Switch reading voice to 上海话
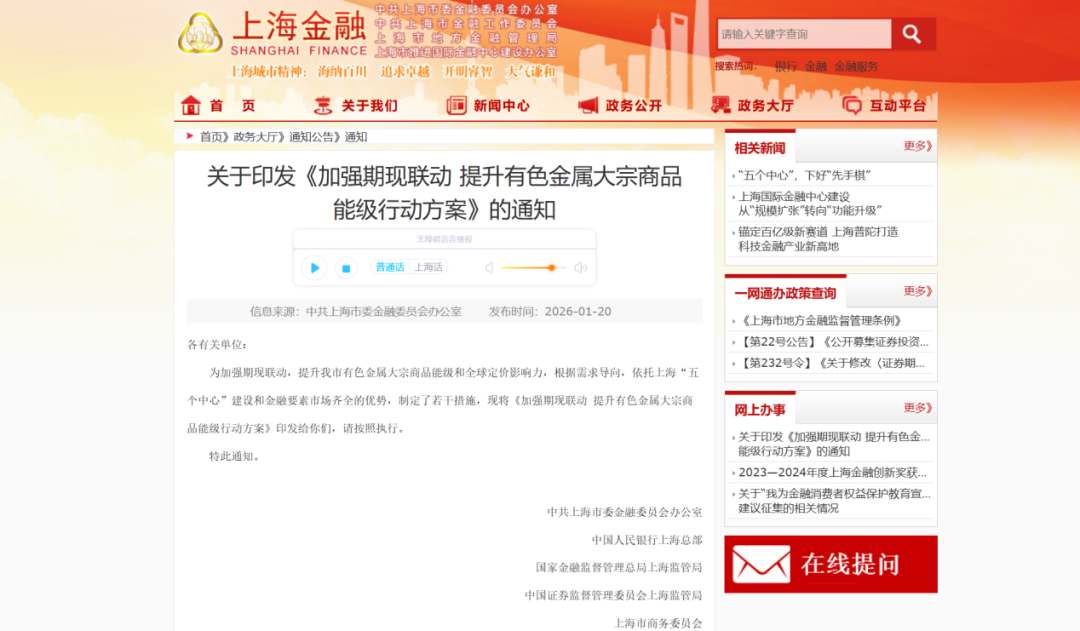Viewport: 1080px width, 631px height. pos(428,267)
